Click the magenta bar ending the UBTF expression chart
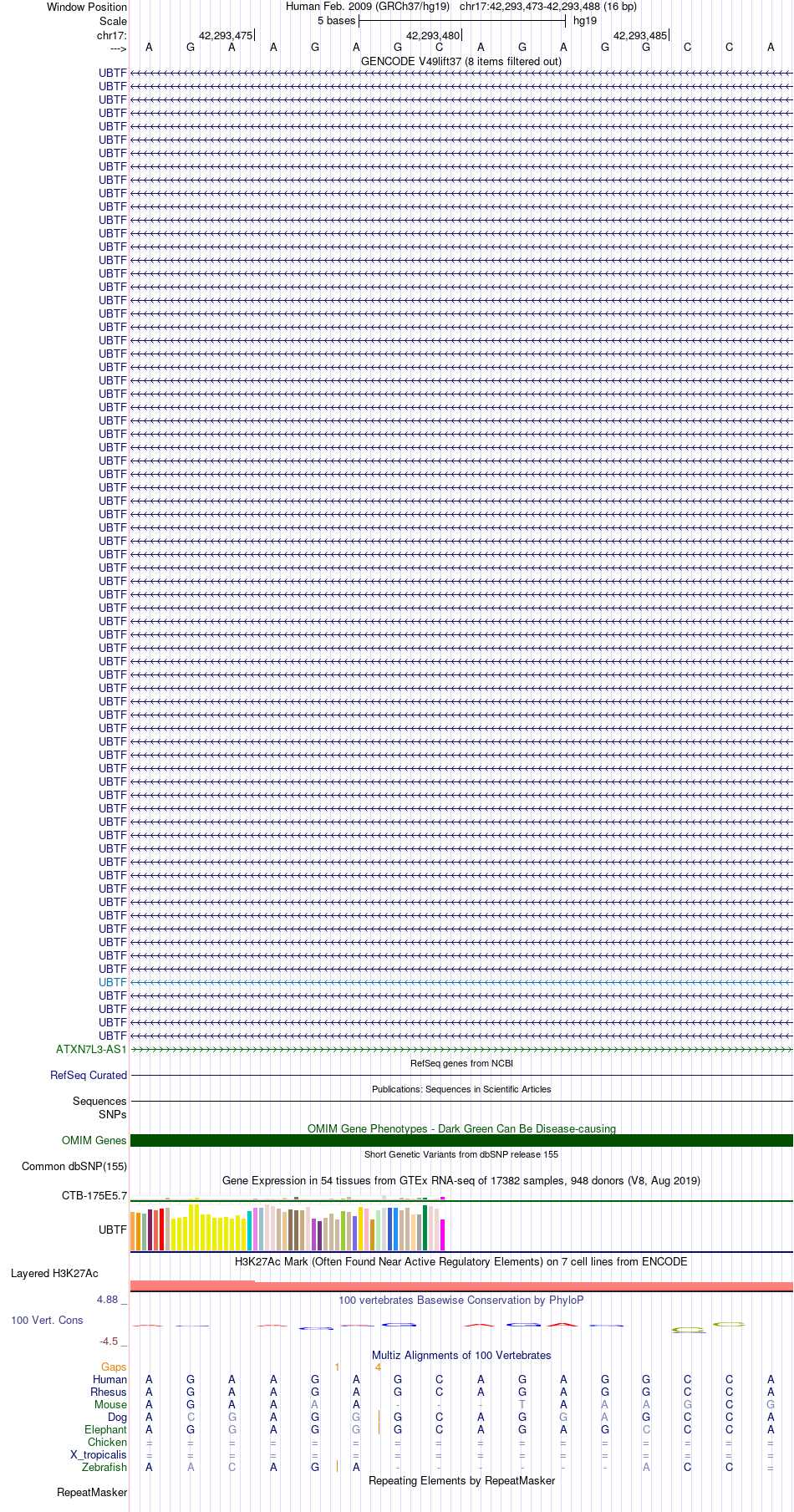The width and height of the screenshot is (794, 1512). (x=443, y=1235)
